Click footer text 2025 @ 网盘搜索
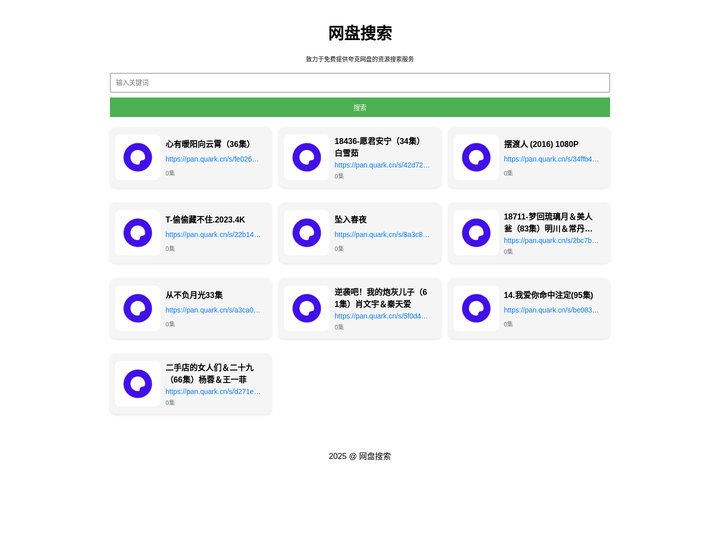This screenshot has width=720, height=540. coord(360,456)
